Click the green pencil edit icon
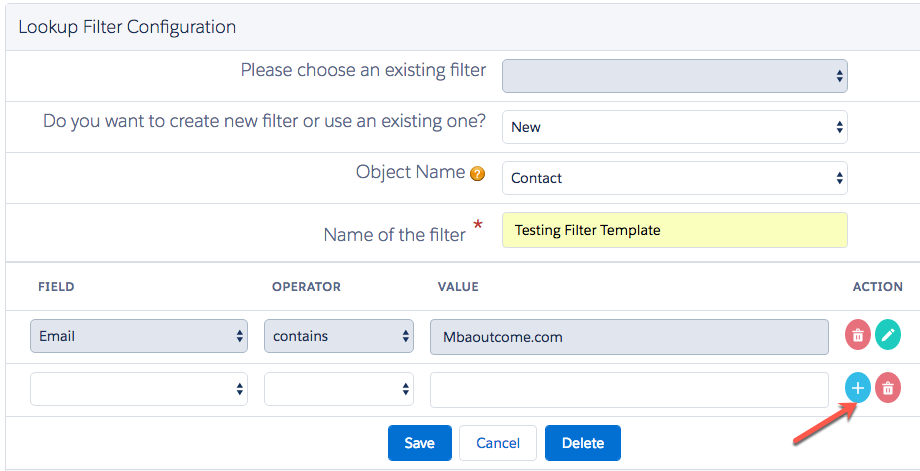The image size is (920, 471). pyautogui.click(x=888, y=336)
